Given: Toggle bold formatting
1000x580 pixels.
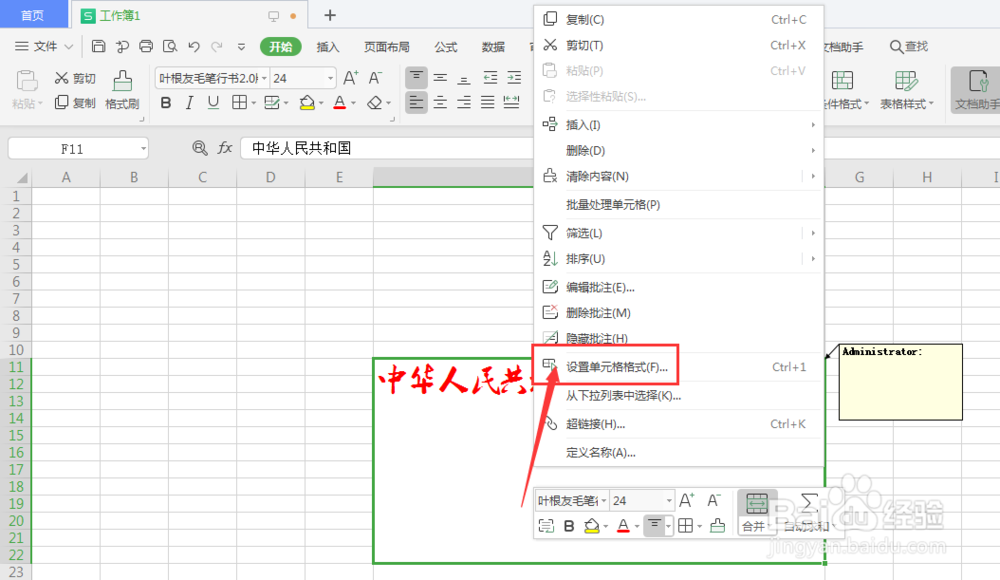Looking at the screenshot, I should point(165,102).
